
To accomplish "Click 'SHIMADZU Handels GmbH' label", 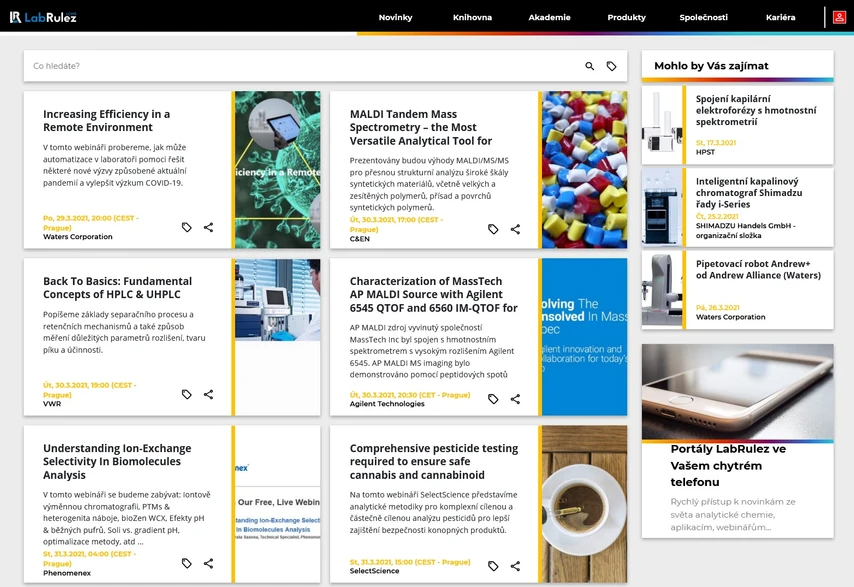I will (x=746, y=231).
